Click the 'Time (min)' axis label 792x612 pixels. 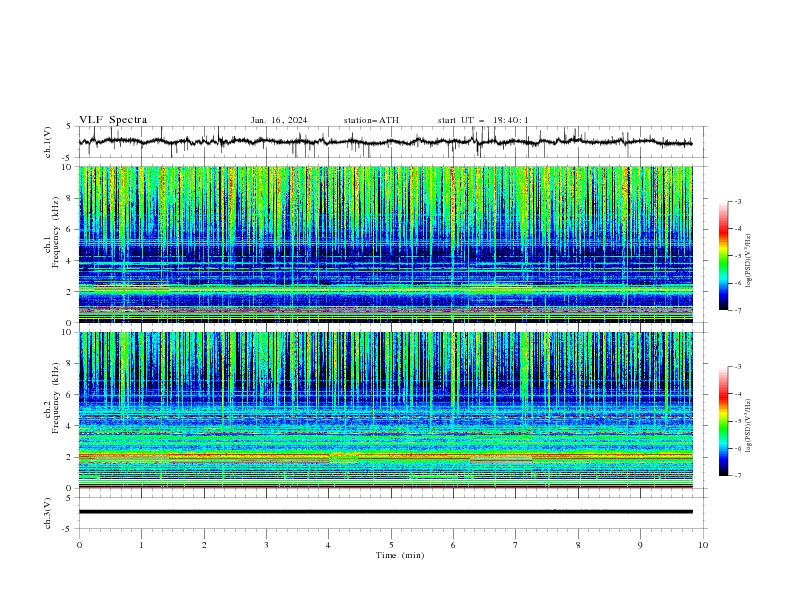400,555
